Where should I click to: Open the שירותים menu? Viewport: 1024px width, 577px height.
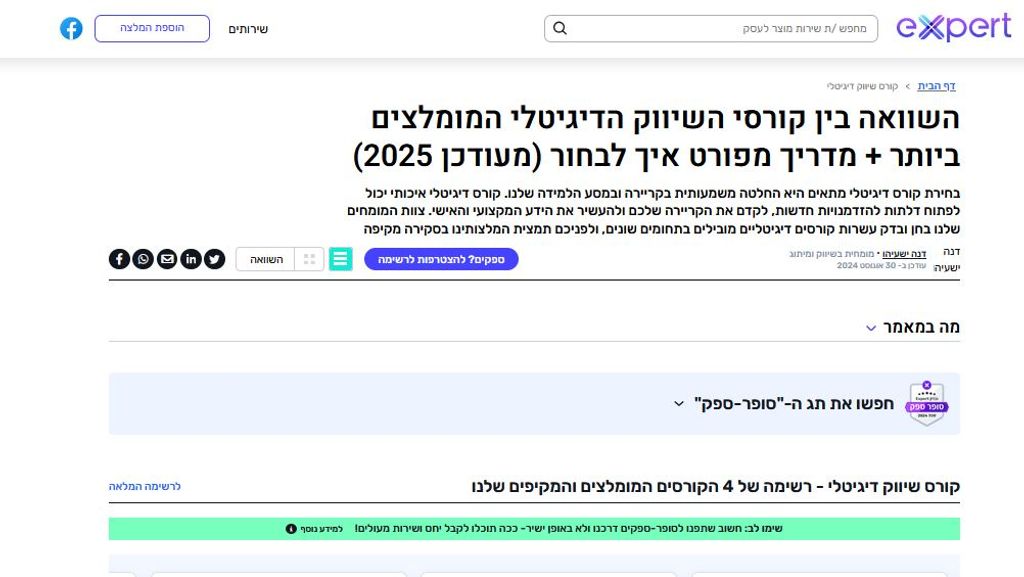pyautogui.click(x=248, y=29)
